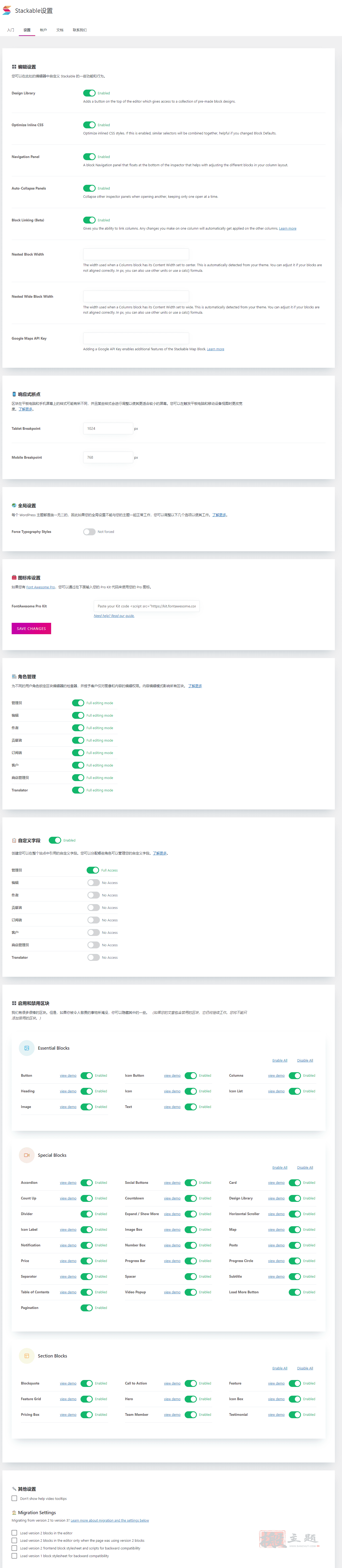Click the Migration Settings heading icon
The image size is (342, 1568).
coord(14,1513)
